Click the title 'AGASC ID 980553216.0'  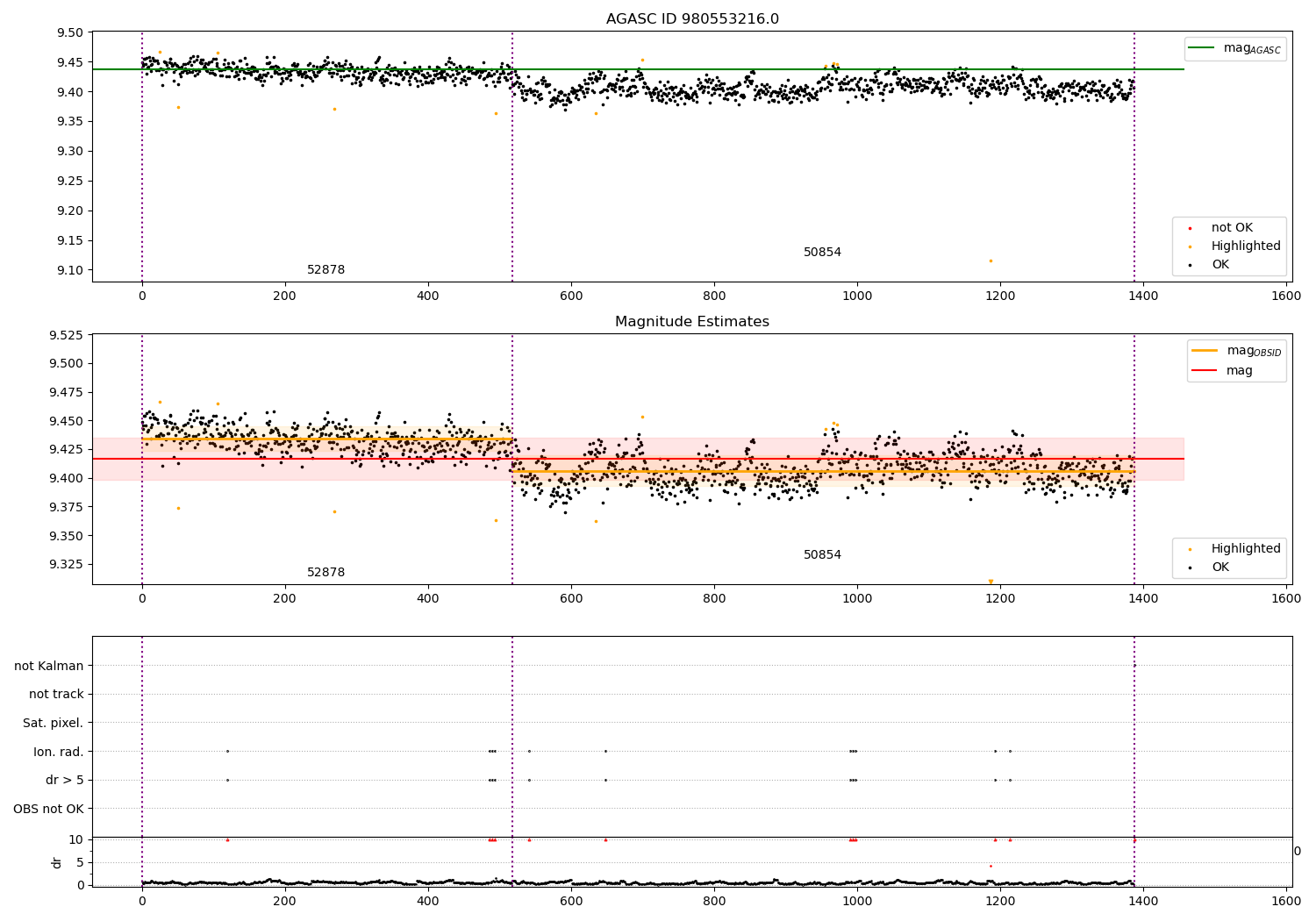pyautogui.click(x=692, y=19)
